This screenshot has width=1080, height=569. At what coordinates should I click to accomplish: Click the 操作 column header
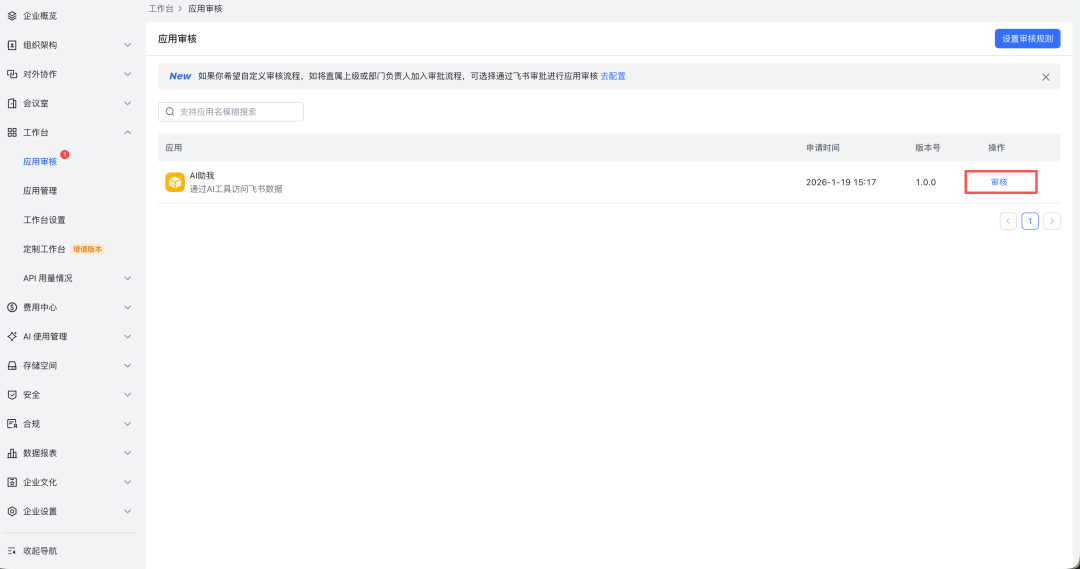point(997,147)
